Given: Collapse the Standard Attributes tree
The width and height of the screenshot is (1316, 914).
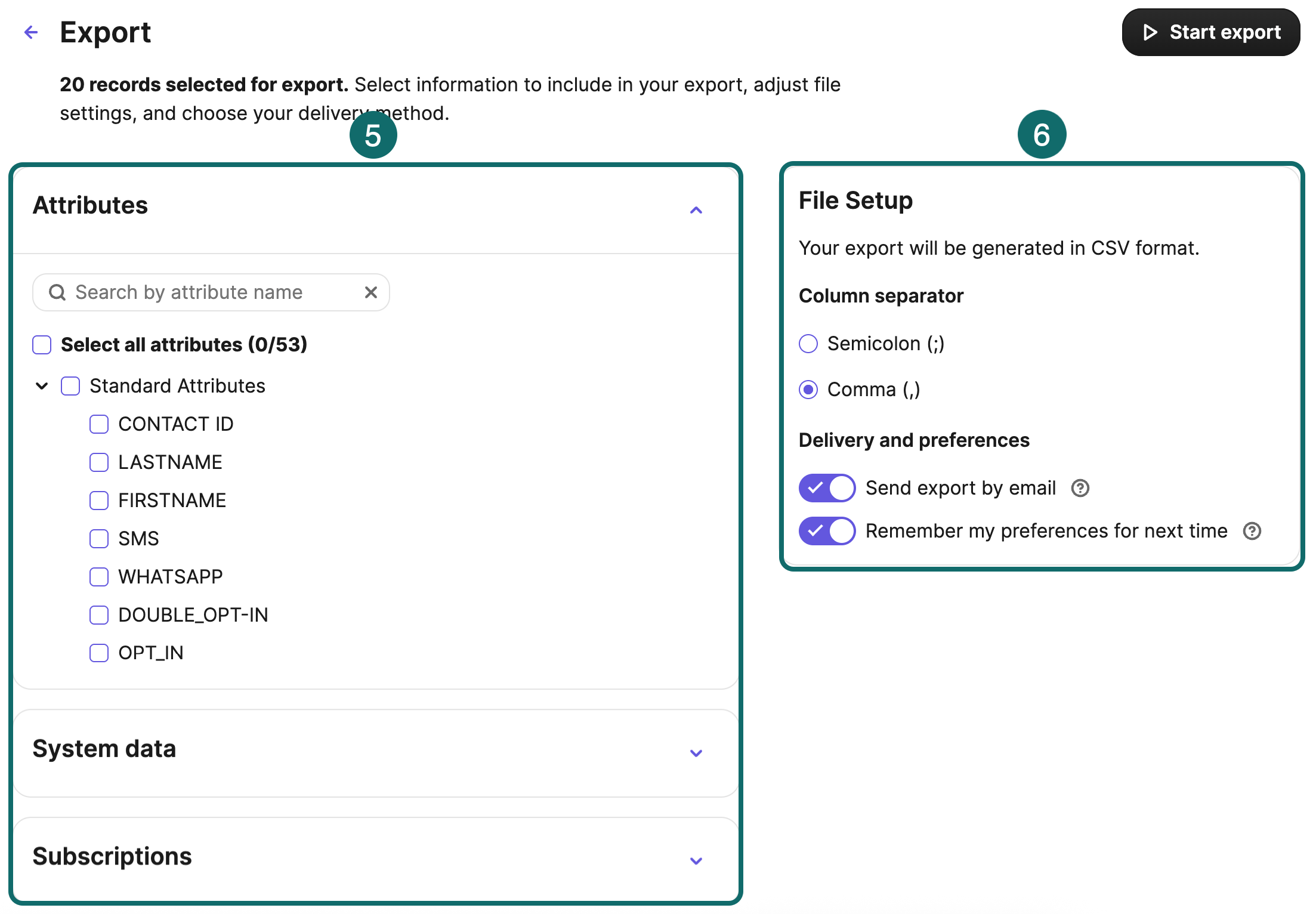Looking at the screenshot, I should (x=41, y=385).
